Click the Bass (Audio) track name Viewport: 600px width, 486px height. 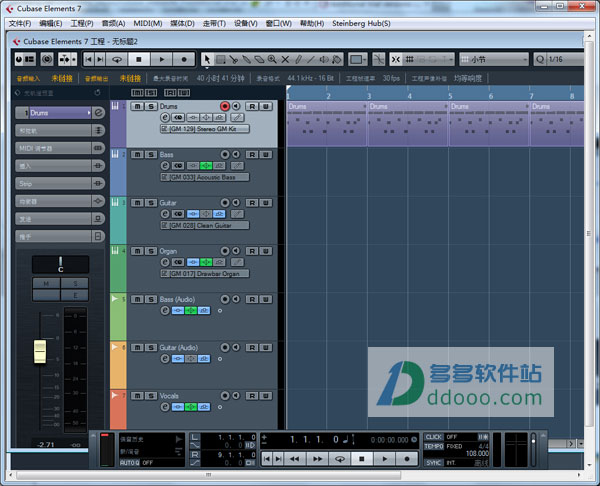coord(177,299)
